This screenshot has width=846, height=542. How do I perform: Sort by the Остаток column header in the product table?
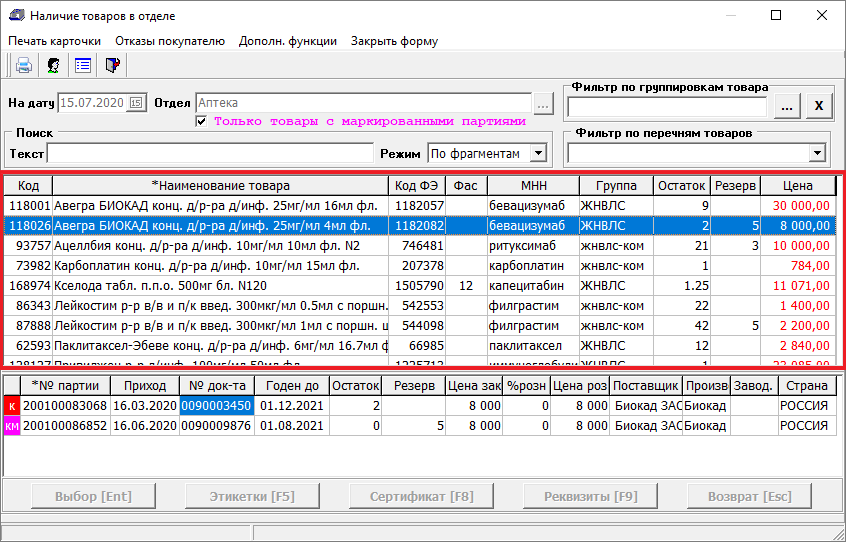682,185
